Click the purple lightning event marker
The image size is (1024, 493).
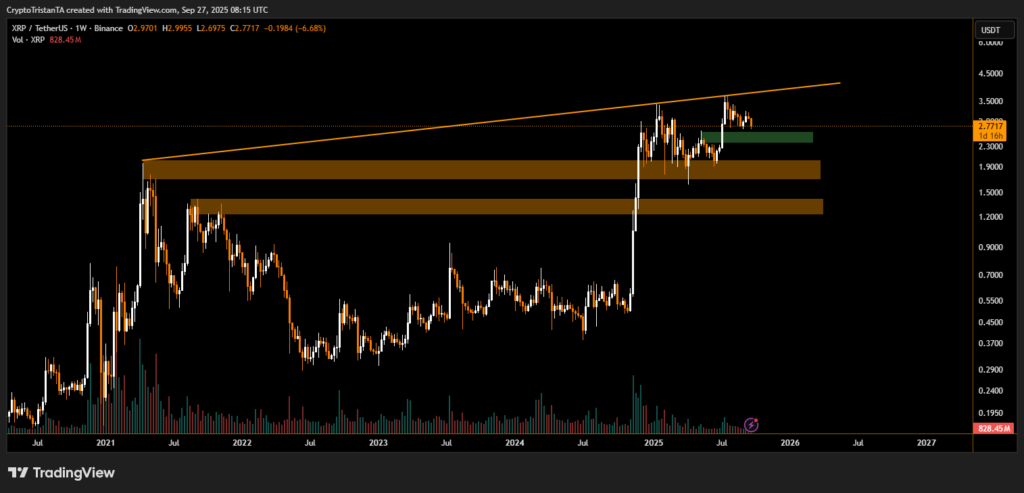(752, 424)
